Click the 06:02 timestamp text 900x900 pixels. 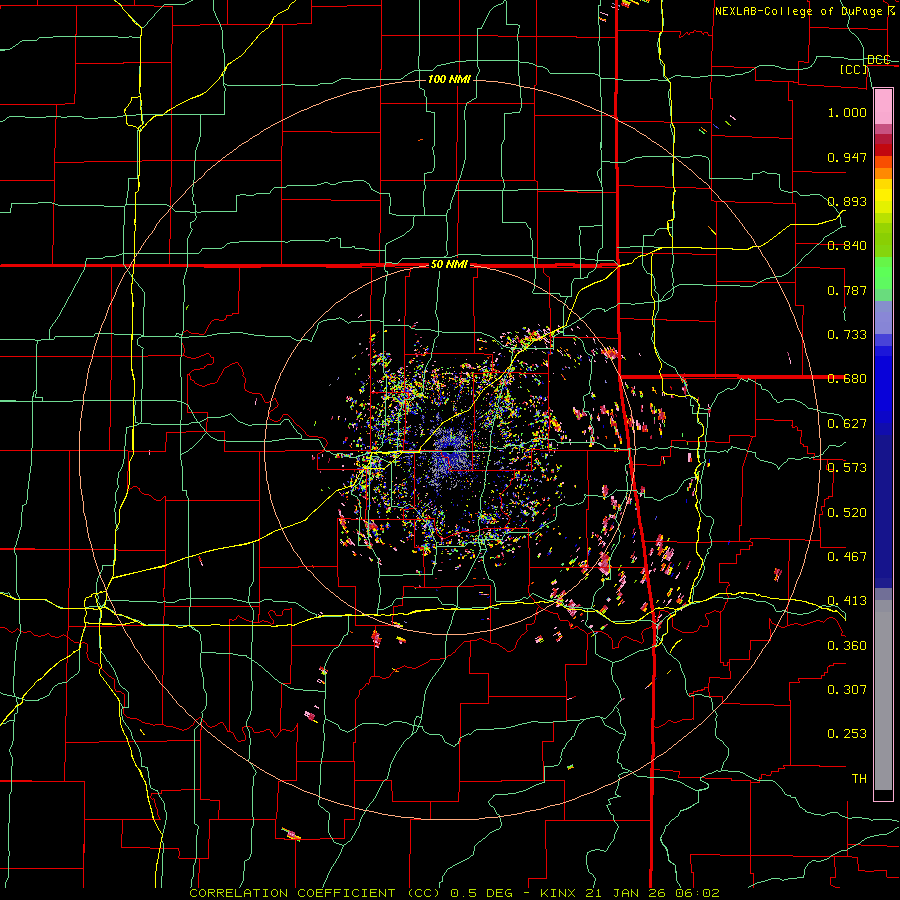coord(695,893)
